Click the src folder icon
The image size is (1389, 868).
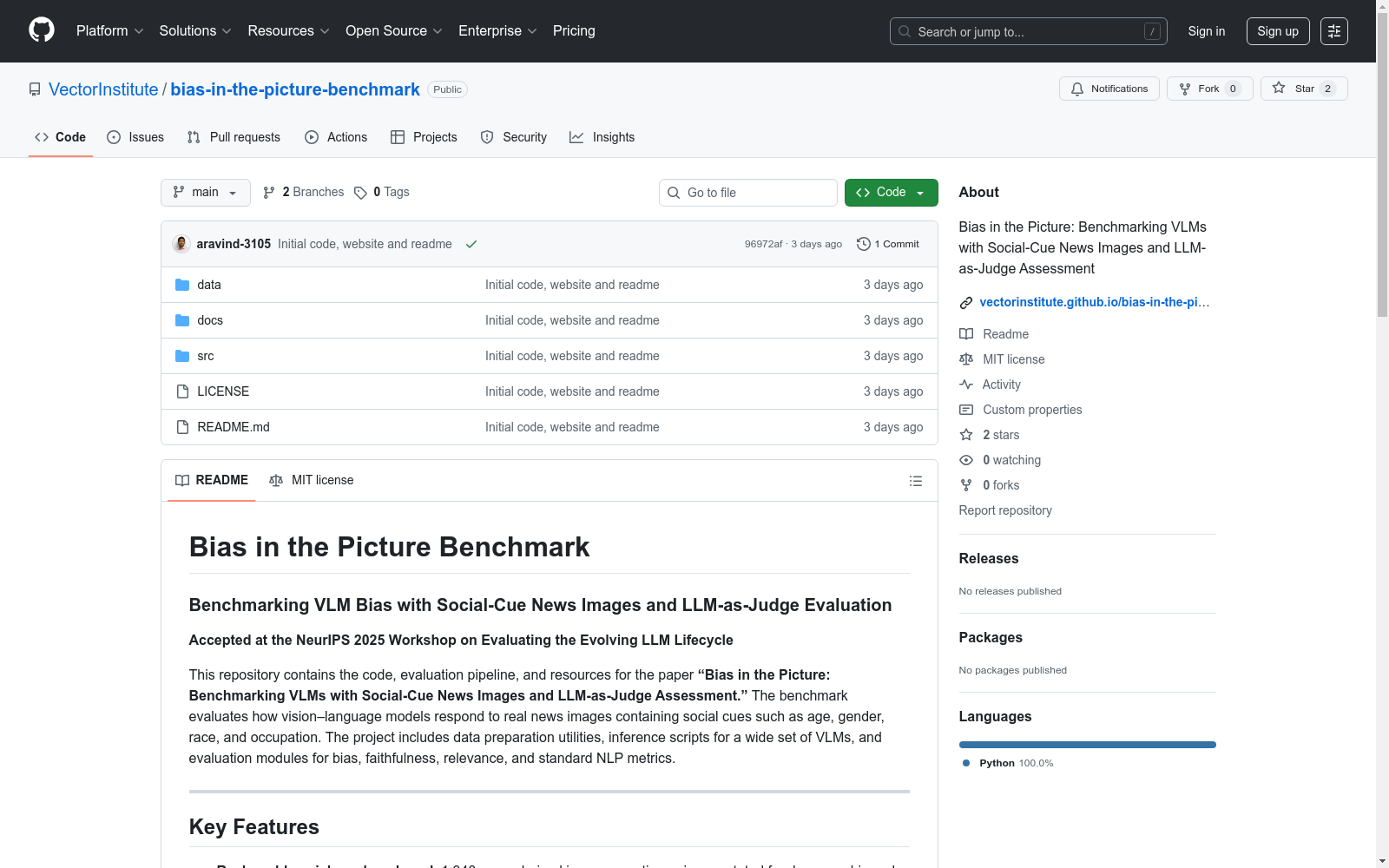click(182, 356)
